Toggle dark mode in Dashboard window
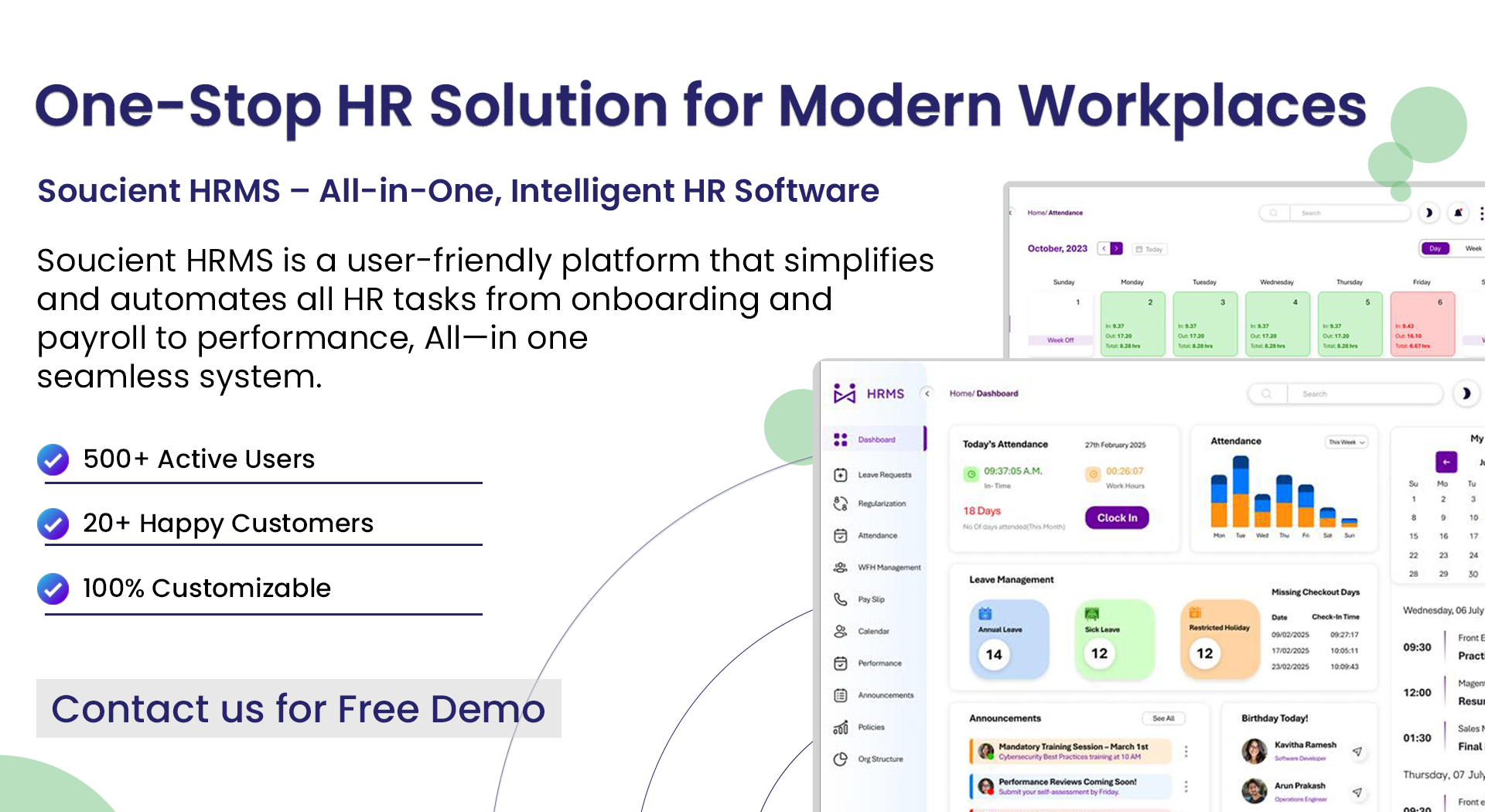Viewport: 1485px width, 812px height. point(1466,394)
